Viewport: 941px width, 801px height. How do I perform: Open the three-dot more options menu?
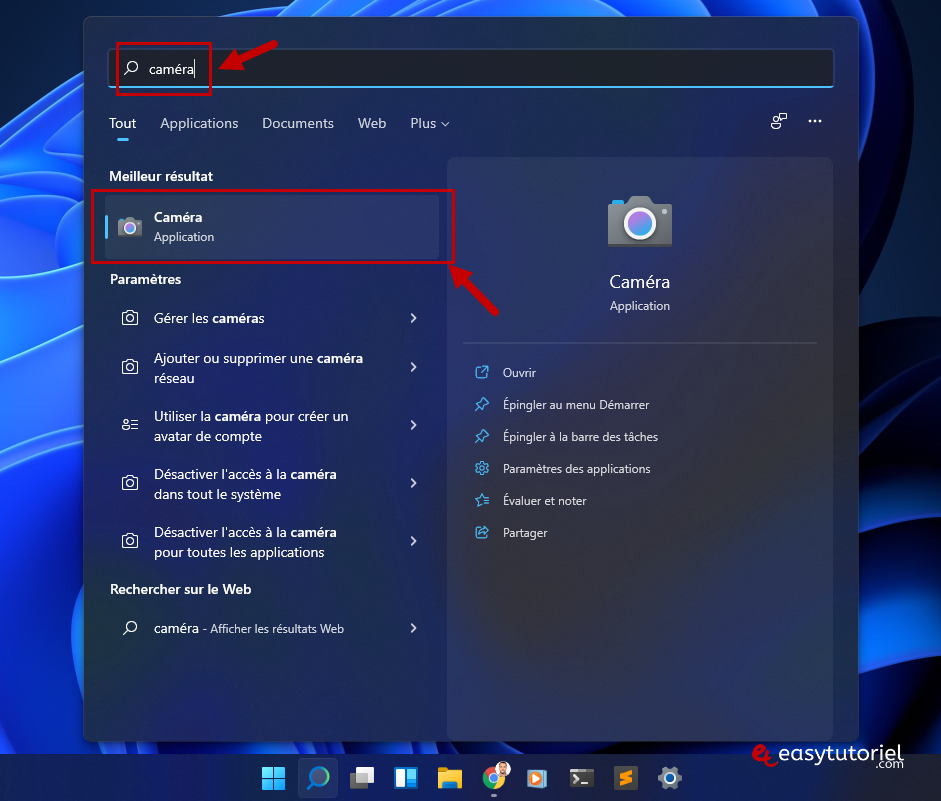point(814,121)
